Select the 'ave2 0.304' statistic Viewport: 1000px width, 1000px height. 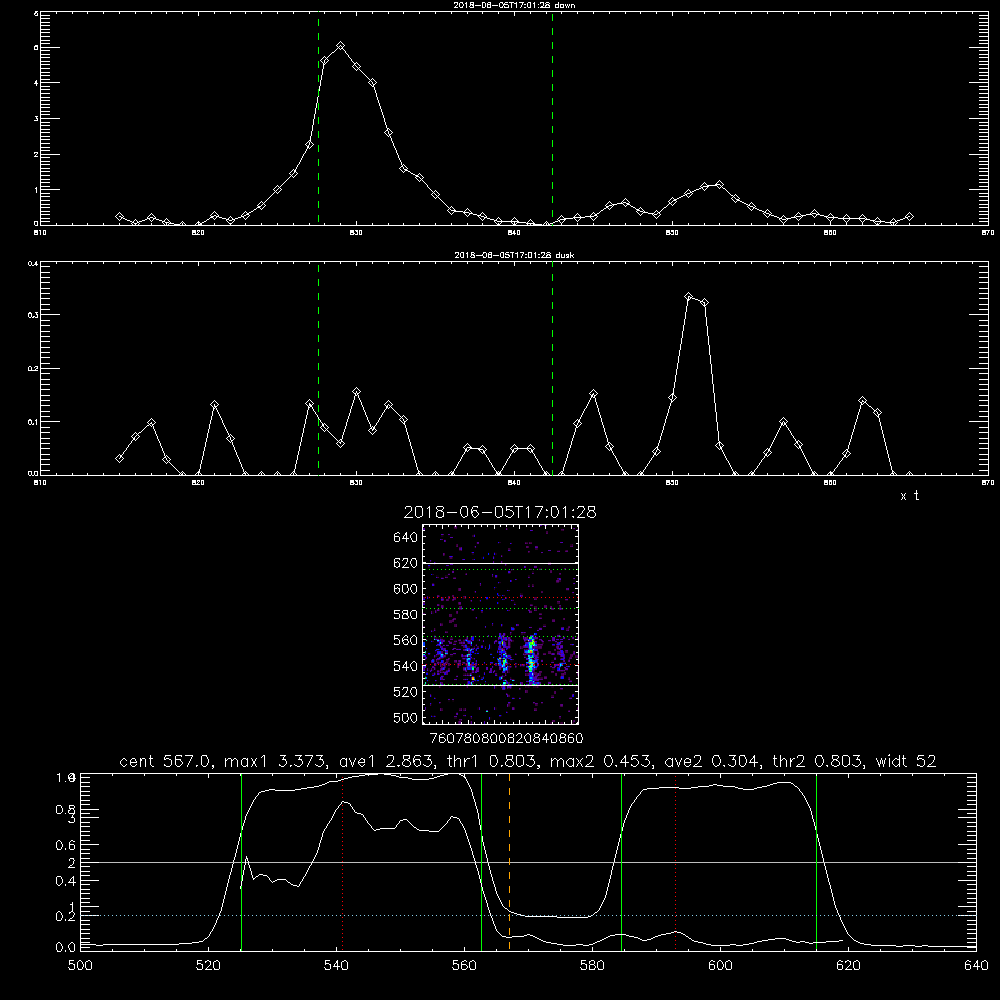coord(712,761)
